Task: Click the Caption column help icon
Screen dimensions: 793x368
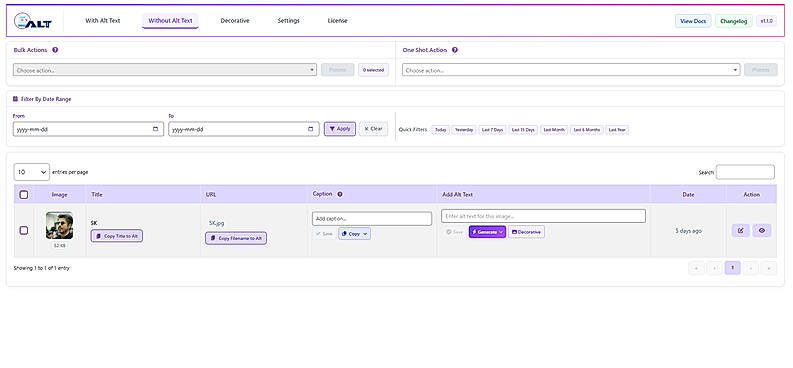Action: (340, 194)
